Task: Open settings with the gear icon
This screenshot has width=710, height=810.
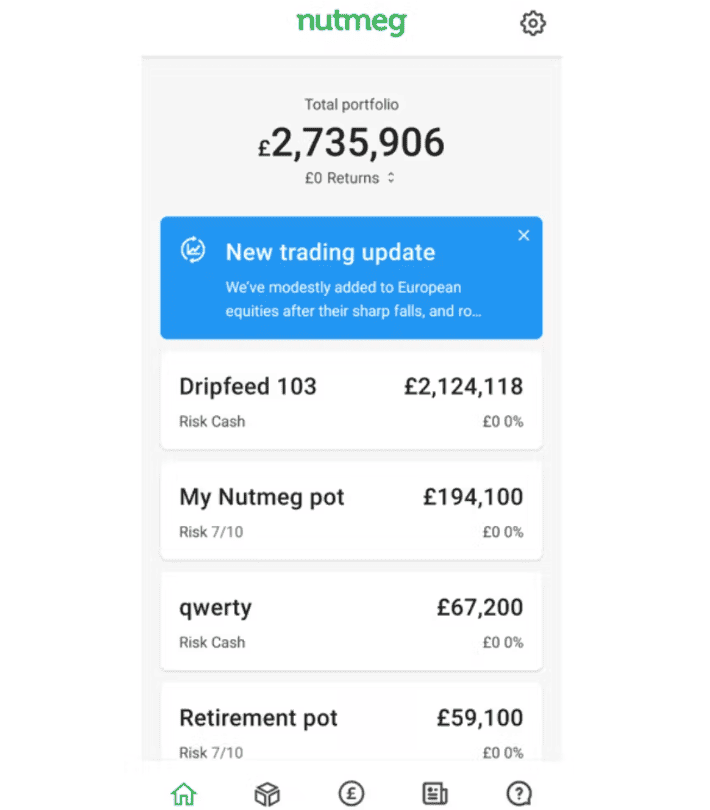Action: click(x=533, y=22)
